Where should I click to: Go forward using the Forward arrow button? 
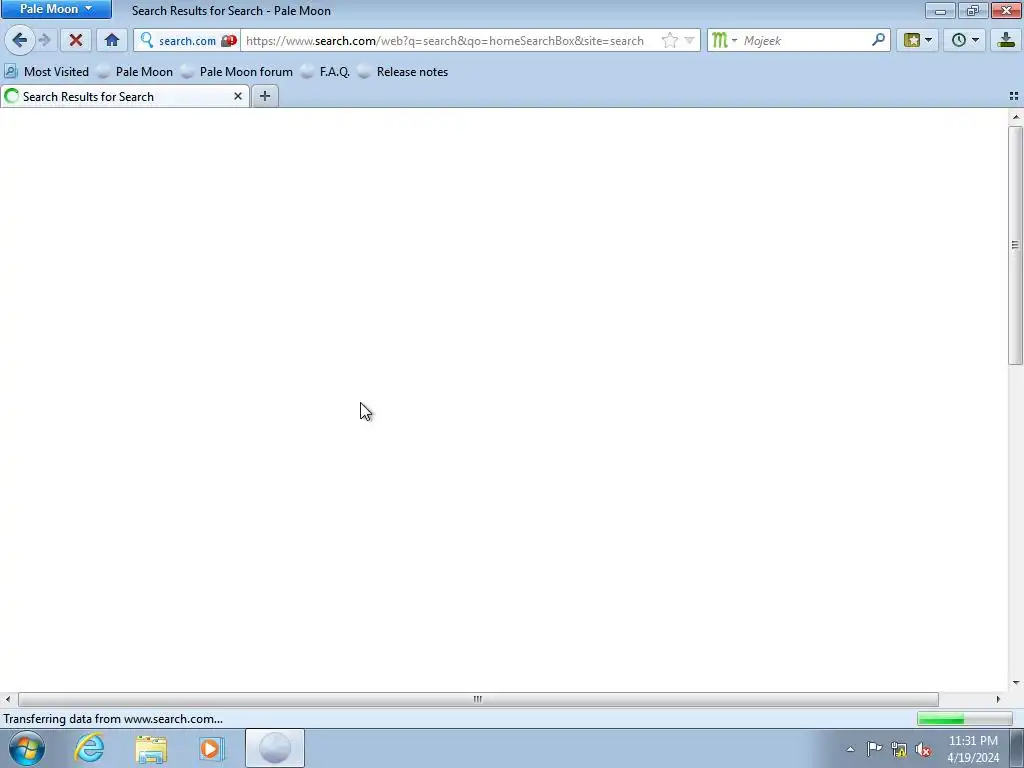click(44, 40)
